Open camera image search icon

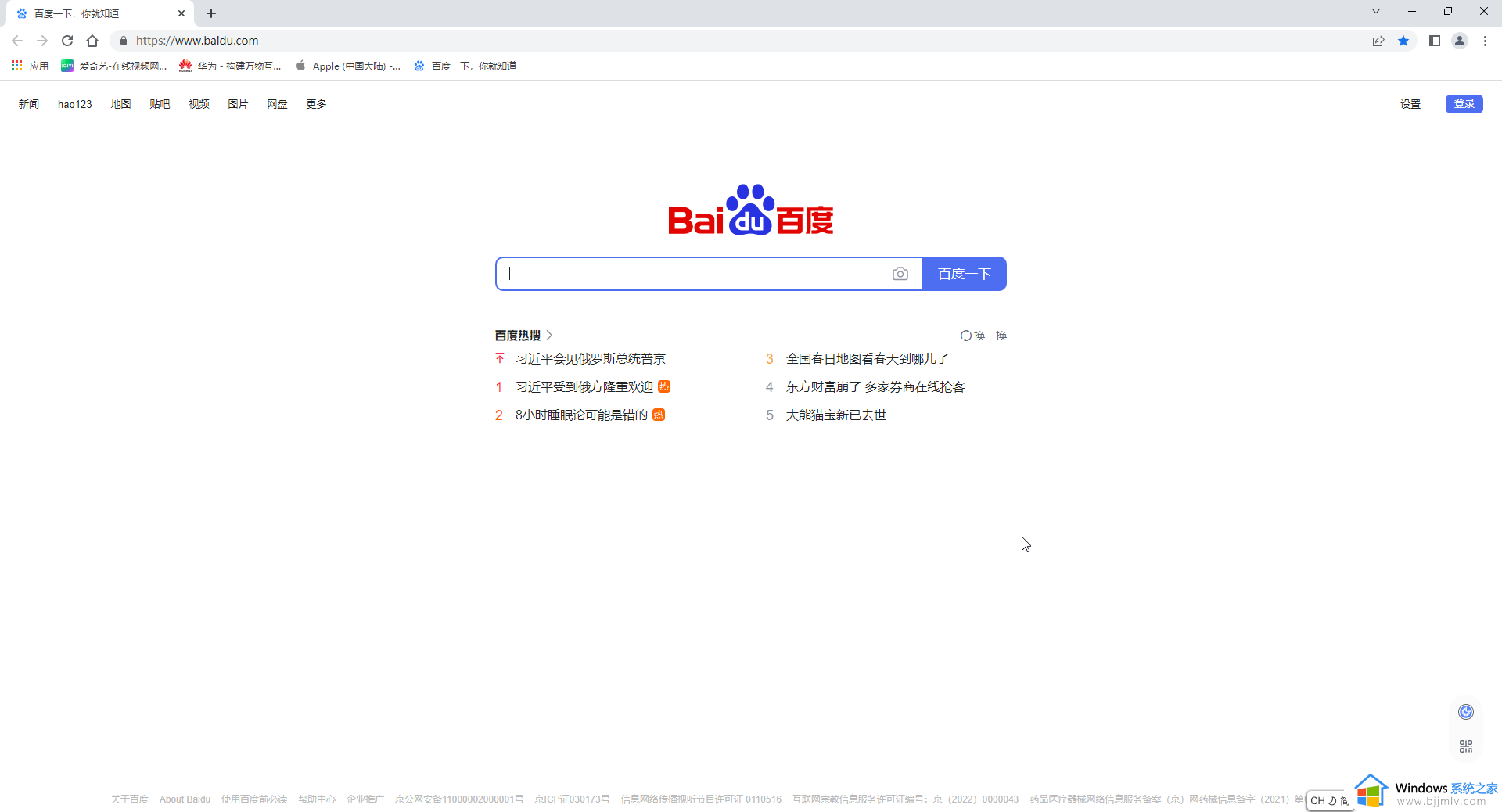point(900,274)
